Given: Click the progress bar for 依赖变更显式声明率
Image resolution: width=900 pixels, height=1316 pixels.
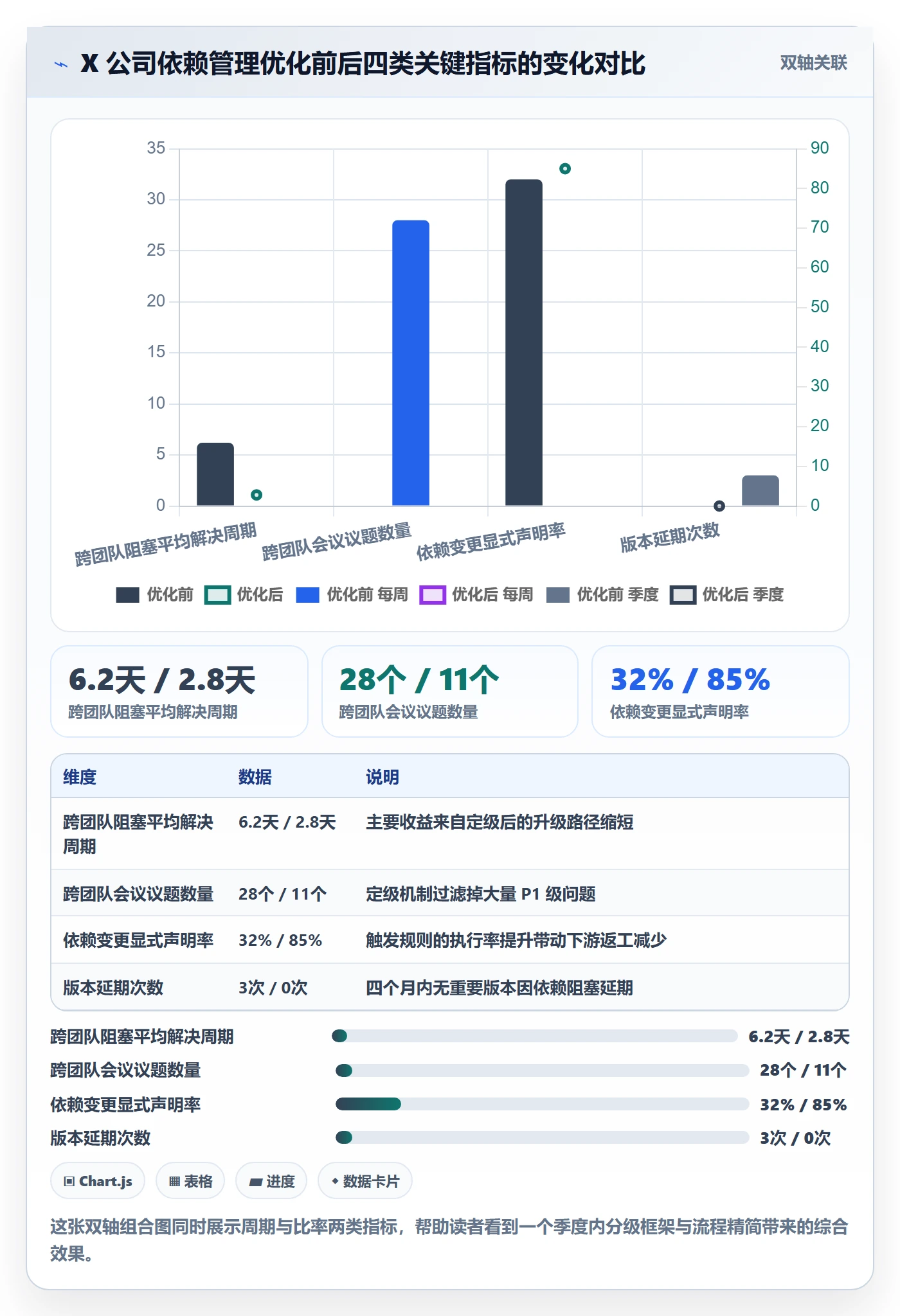Looking at the screenshot, I should 542,1104.
